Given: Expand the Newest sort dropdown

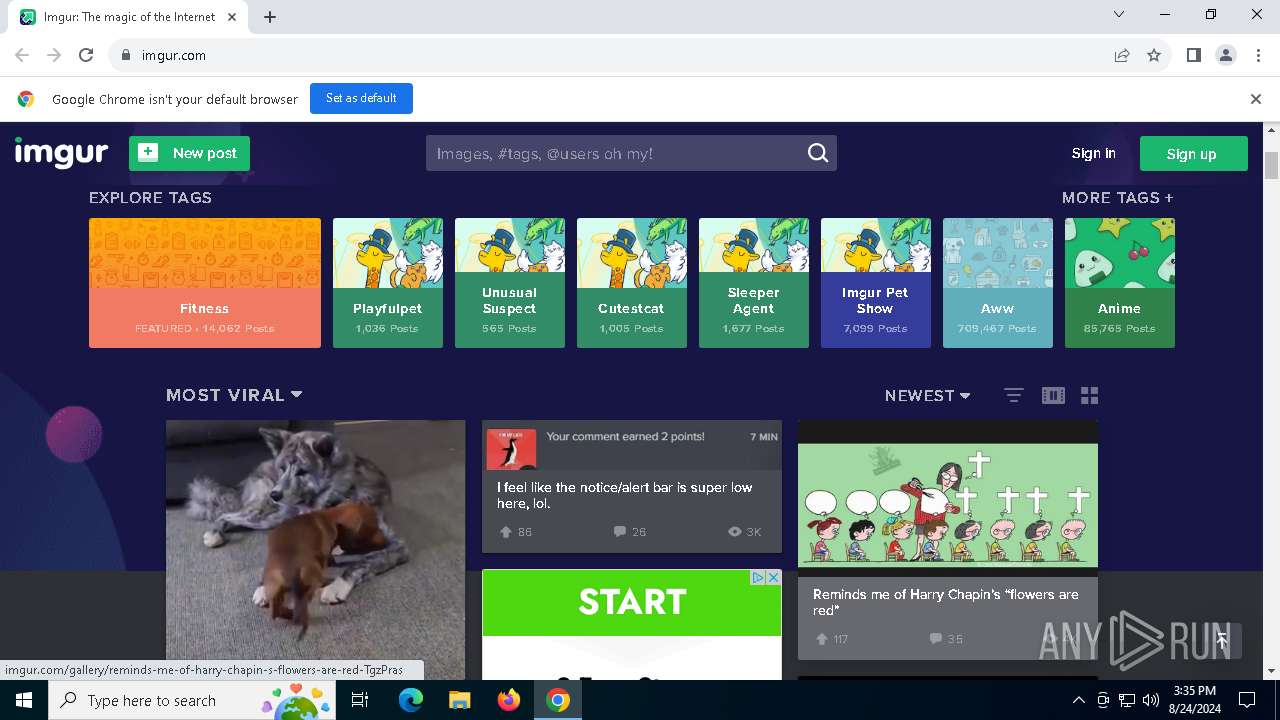Looking at the screenshot, I should click(928, 395).
